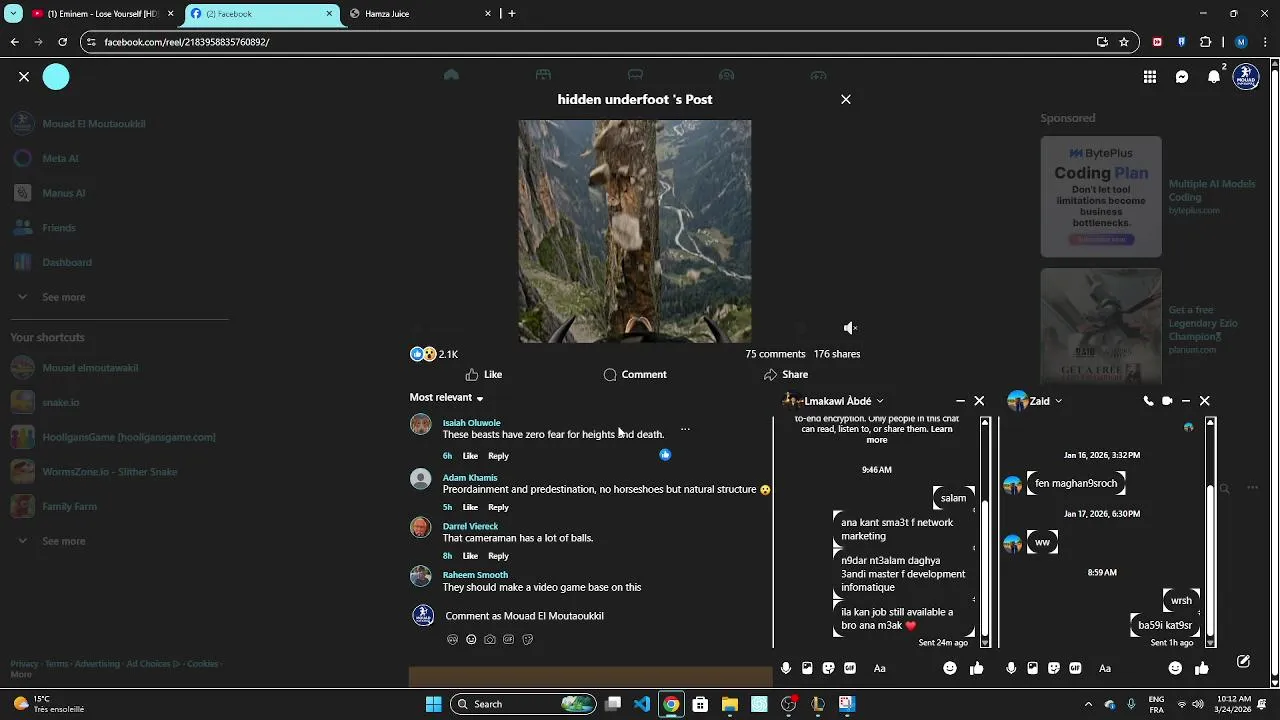
Task: Bookmark this page with the star
Action: tap(1124, 42)
